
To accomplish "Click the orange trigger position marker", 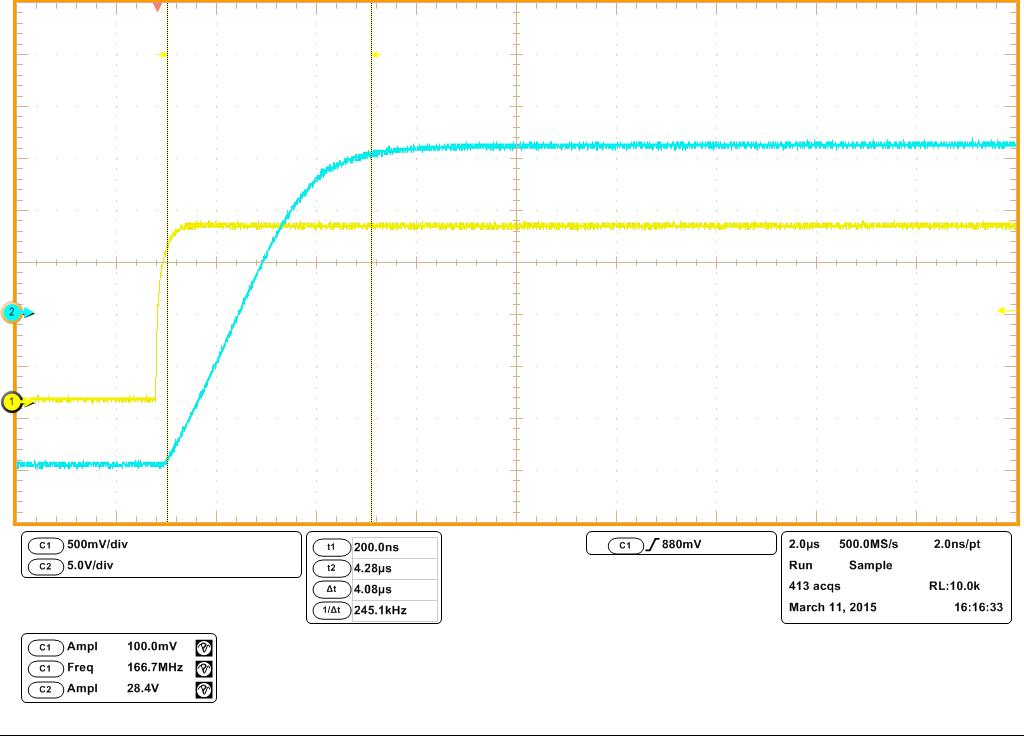I will click(x=157, y=7).
